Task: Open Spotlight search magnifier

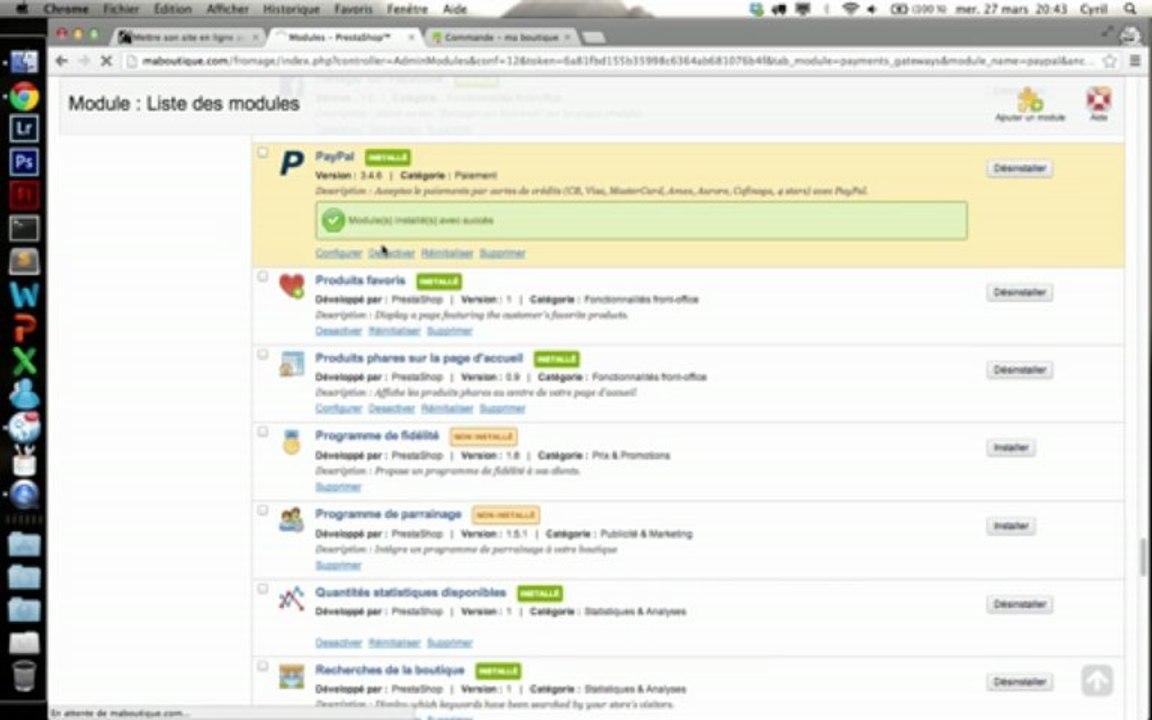Action: 1130,10
